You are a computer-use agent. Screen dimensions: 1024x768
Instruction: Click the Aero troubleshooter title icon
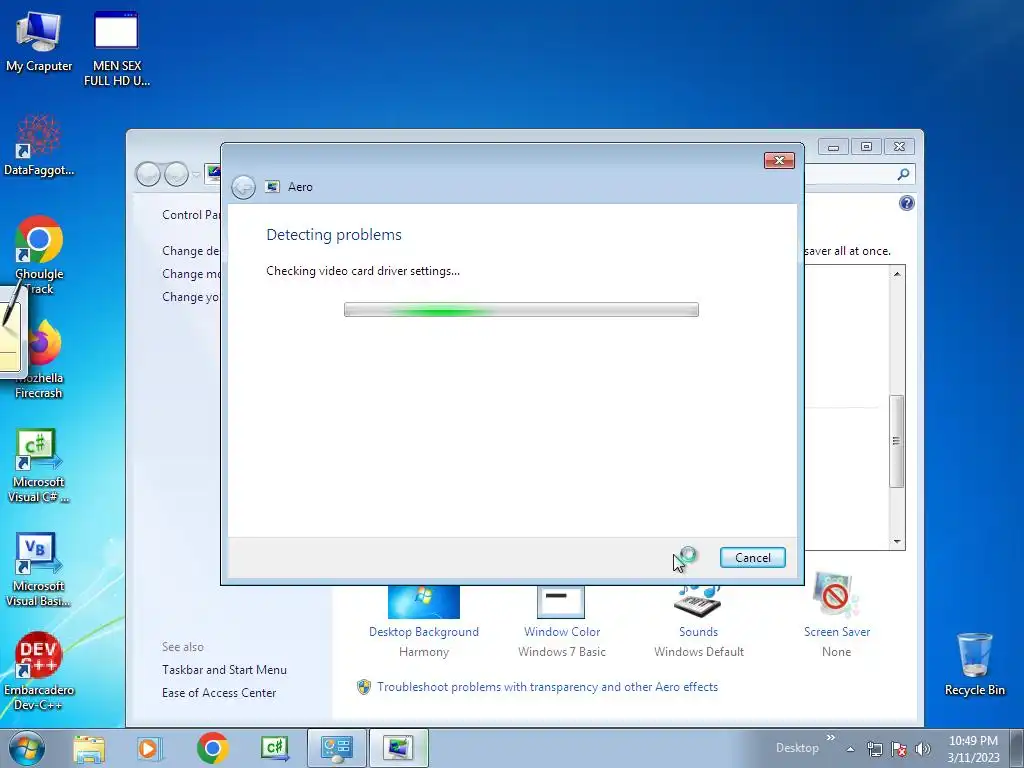pos(272,187)
